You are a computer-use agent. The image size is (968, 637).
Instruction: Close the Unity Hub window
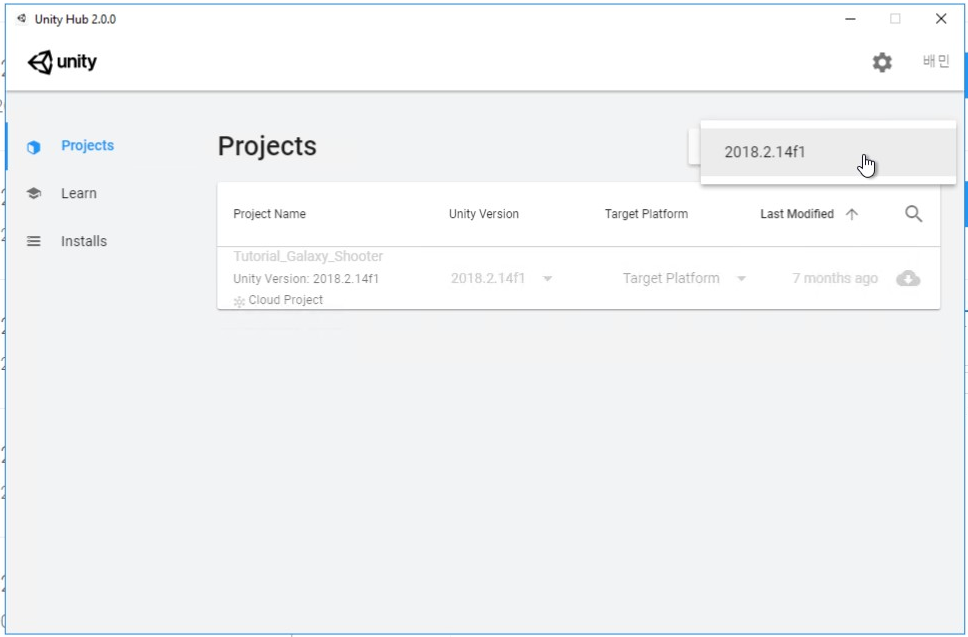pos(941,19)
